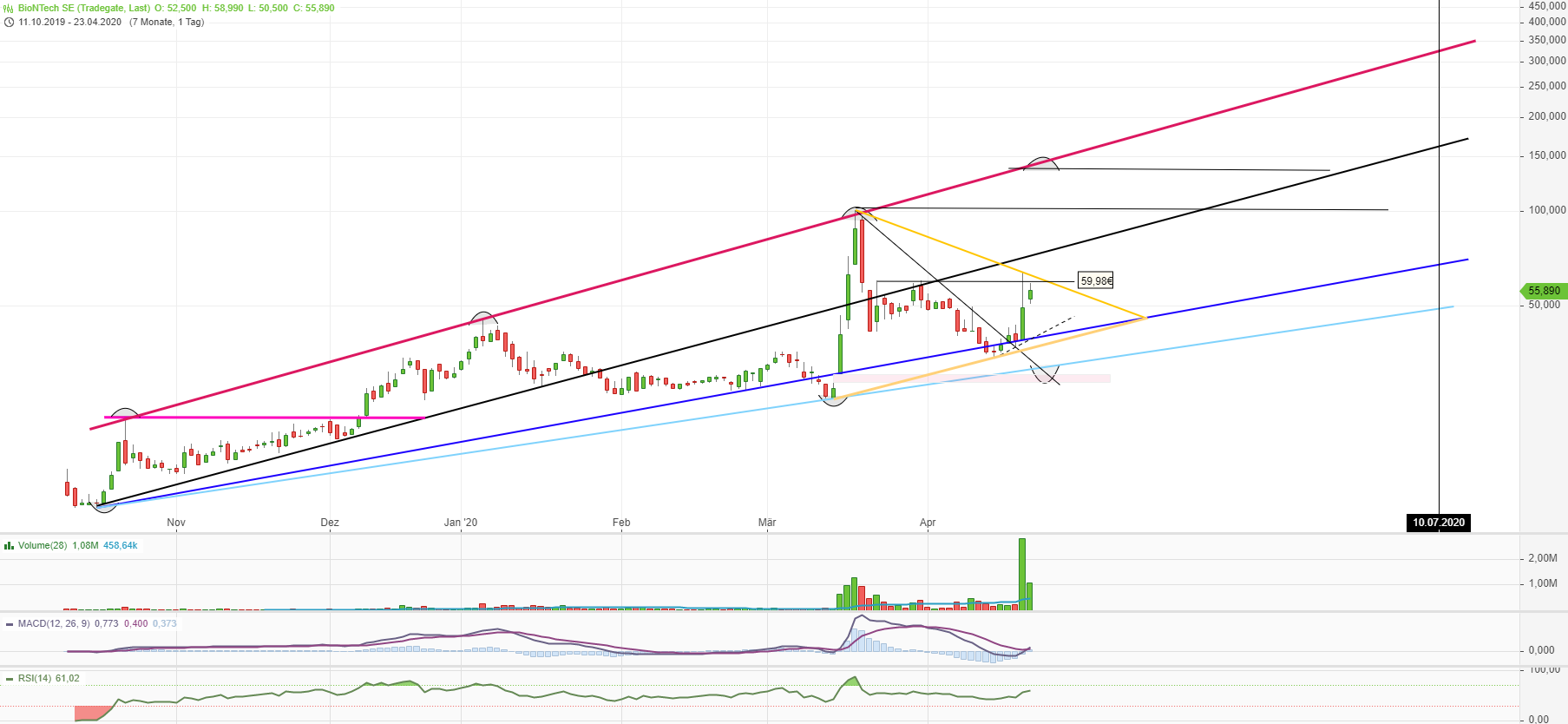Click the 450,000 price axis label

coord(1547,6)
